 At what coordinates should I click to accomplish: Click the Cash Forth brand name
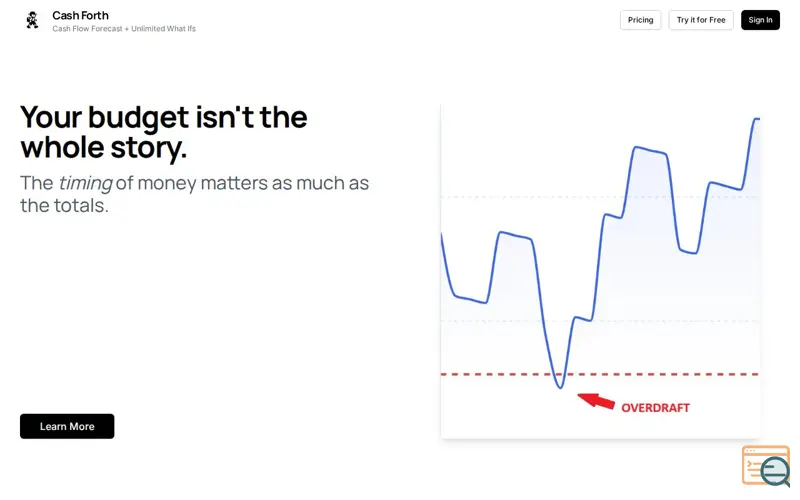pyautogui.click(x=80, y=15)
